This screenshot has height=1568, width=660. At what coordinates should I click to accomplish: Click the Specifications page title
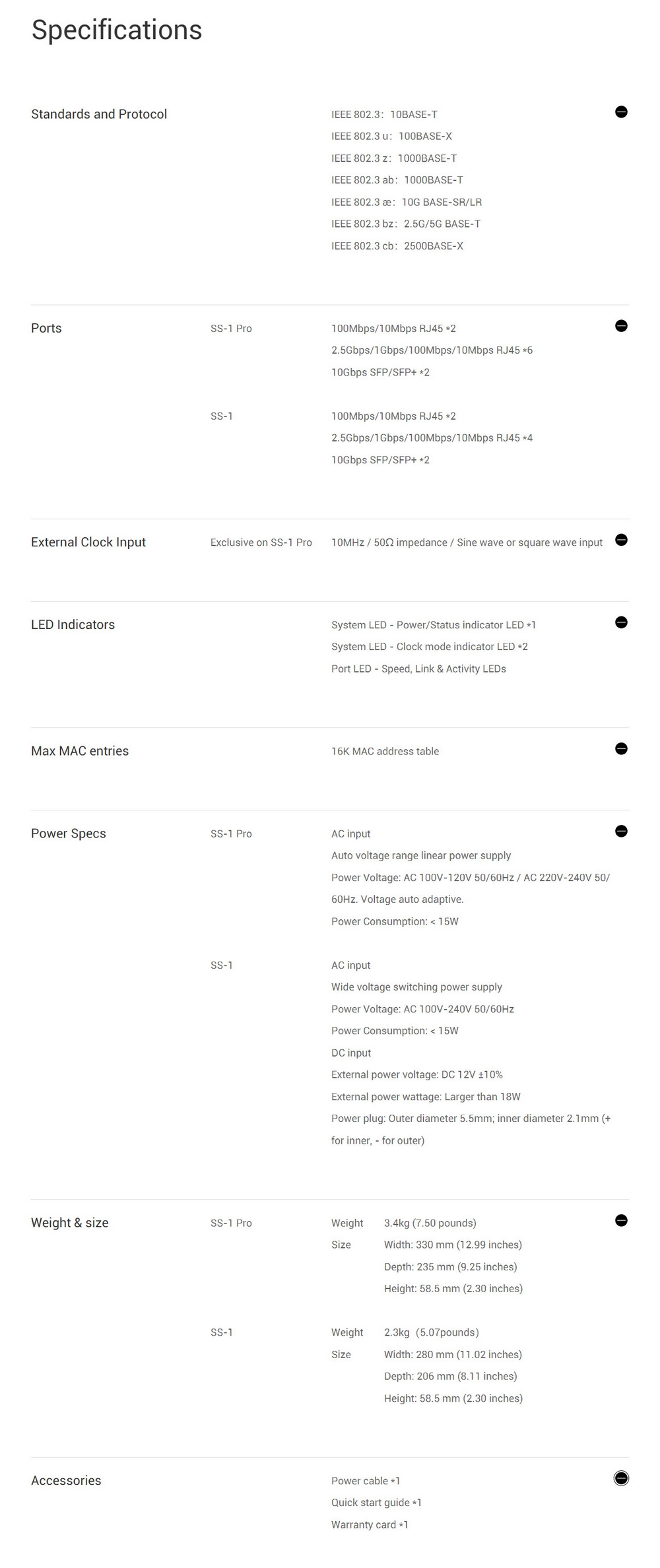(x=117, y=30)
